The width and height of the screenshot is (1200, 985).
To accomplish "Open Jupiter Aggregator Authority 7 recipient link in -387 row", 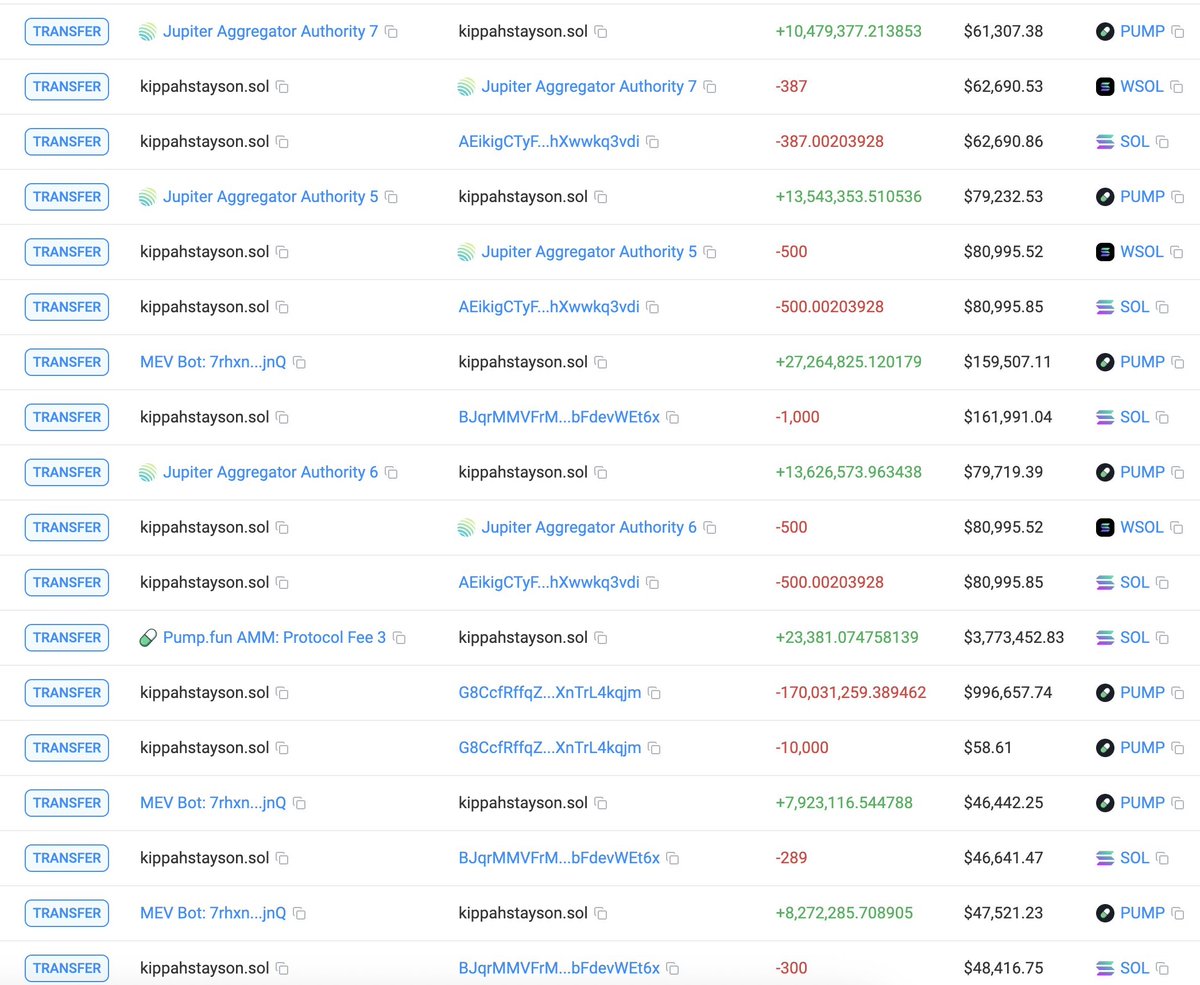I will click(589, 87).
